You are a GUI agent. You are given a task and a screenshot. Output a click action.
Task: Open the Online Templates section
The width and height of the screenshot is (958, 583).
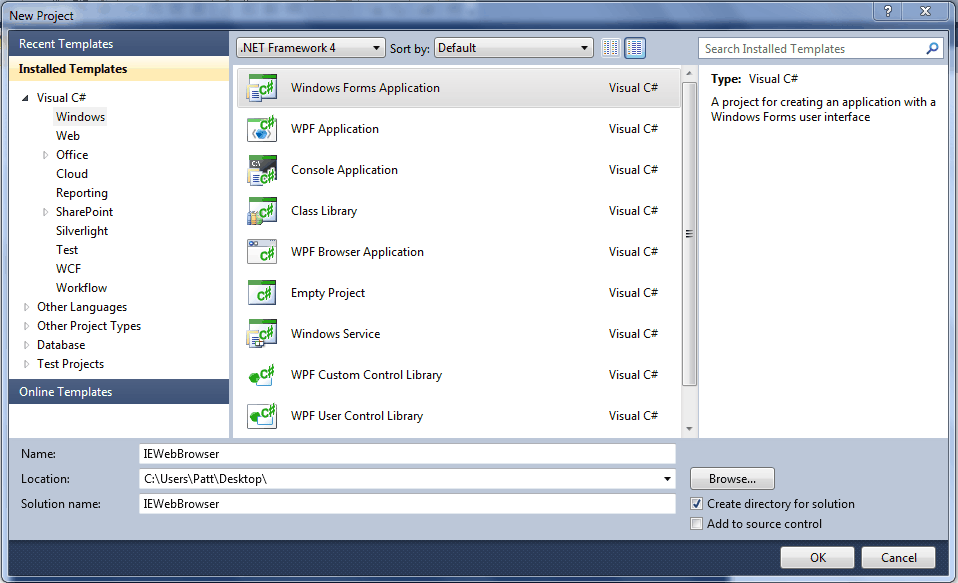[x=119, y=392]
